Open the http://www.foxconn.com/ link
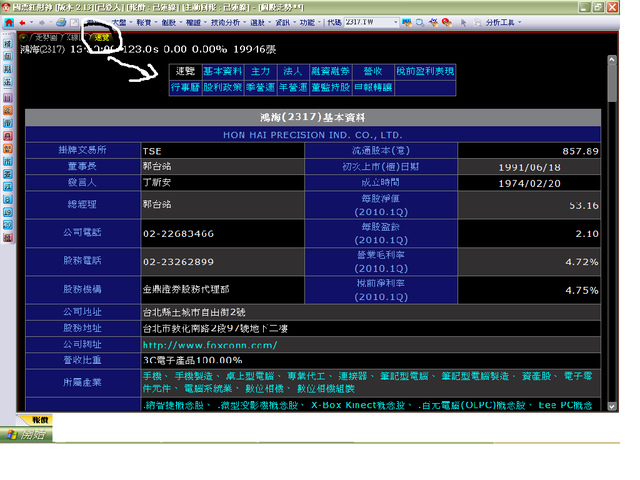This screenshot has height=480, width=640. (210, 345)
